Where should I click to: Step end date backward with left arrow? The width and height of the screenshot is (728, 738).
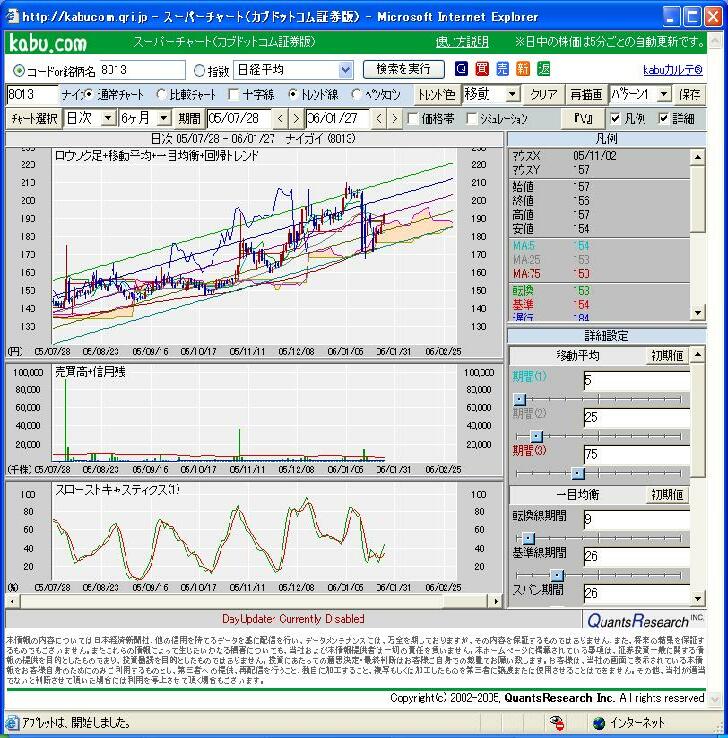click(379, 118)
